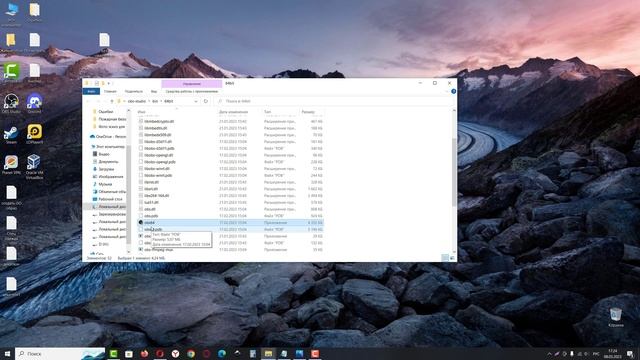The width and height of the screenshot is (640, 360).
Task: Open Discord desktop shortcut
Action: coord(34,103)
